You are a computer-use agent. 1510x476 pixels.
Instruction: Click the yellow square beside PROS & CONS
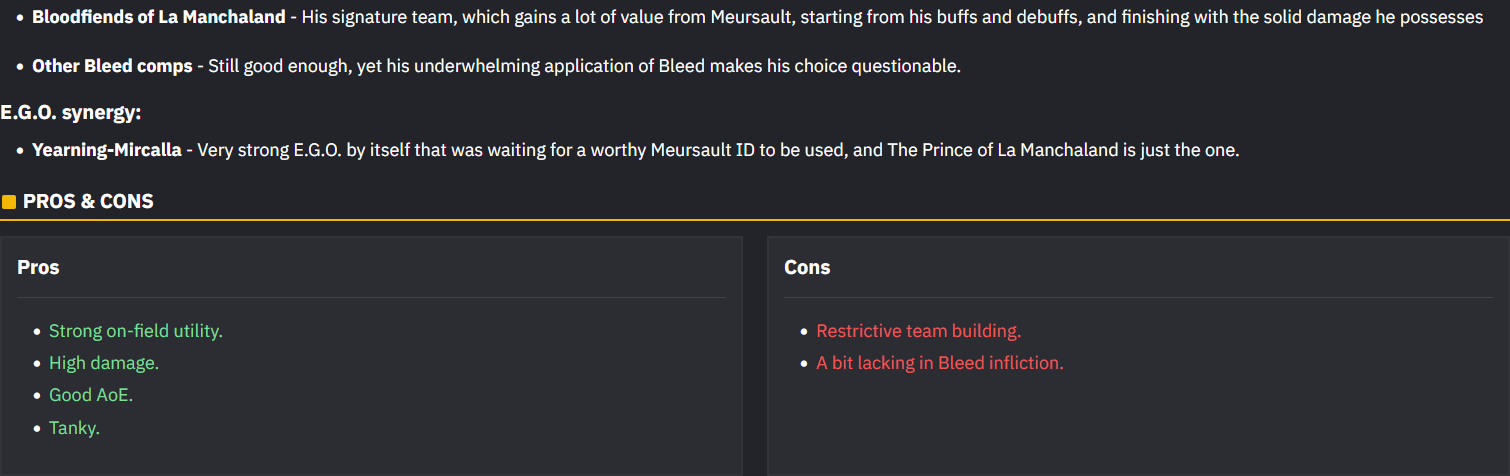pyautogui.click(x=9, y=202)
